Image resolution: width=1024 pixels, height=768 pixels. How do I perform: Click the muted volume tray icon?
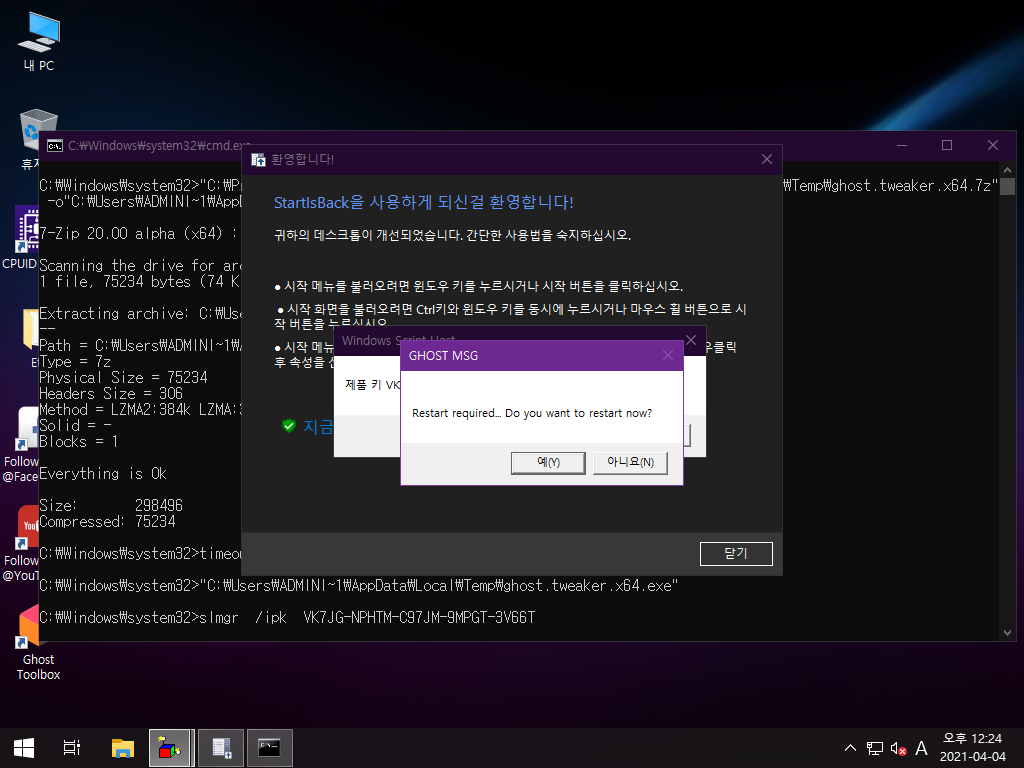899,749
